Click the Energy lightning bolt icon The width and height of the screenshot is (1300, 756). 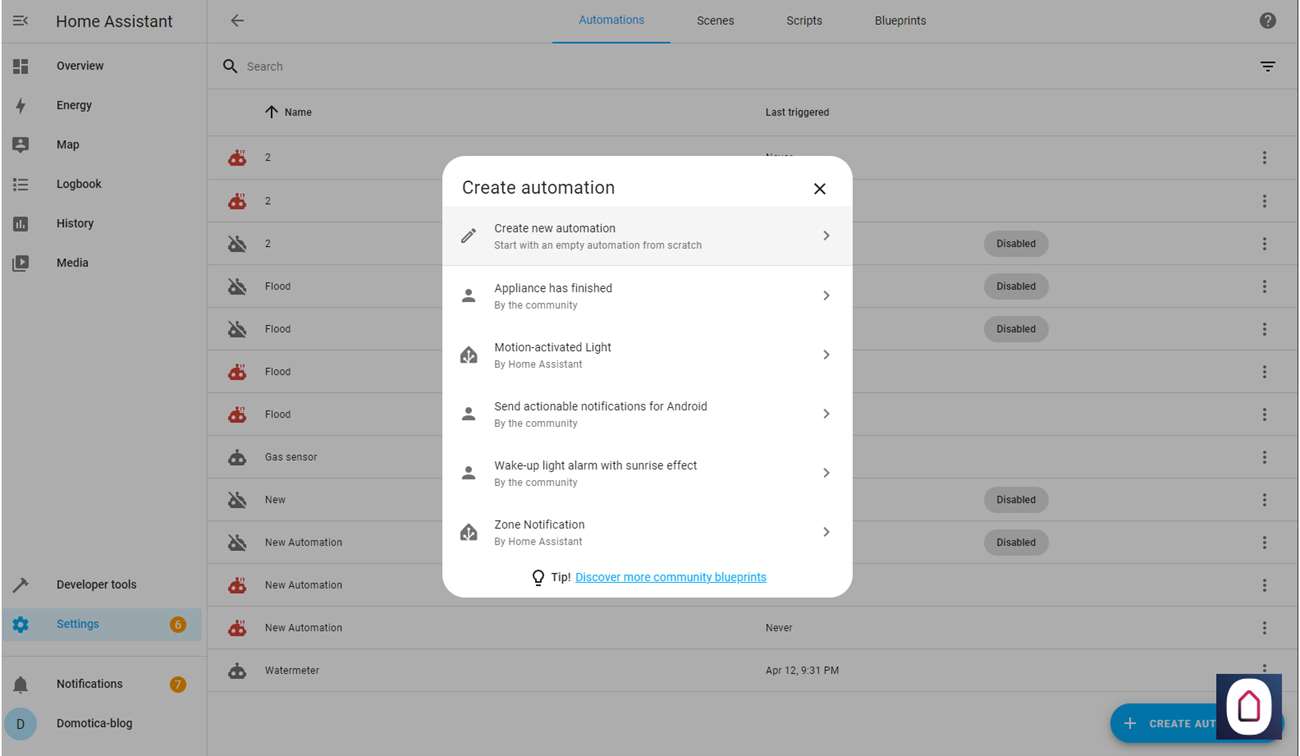[20, 105]
